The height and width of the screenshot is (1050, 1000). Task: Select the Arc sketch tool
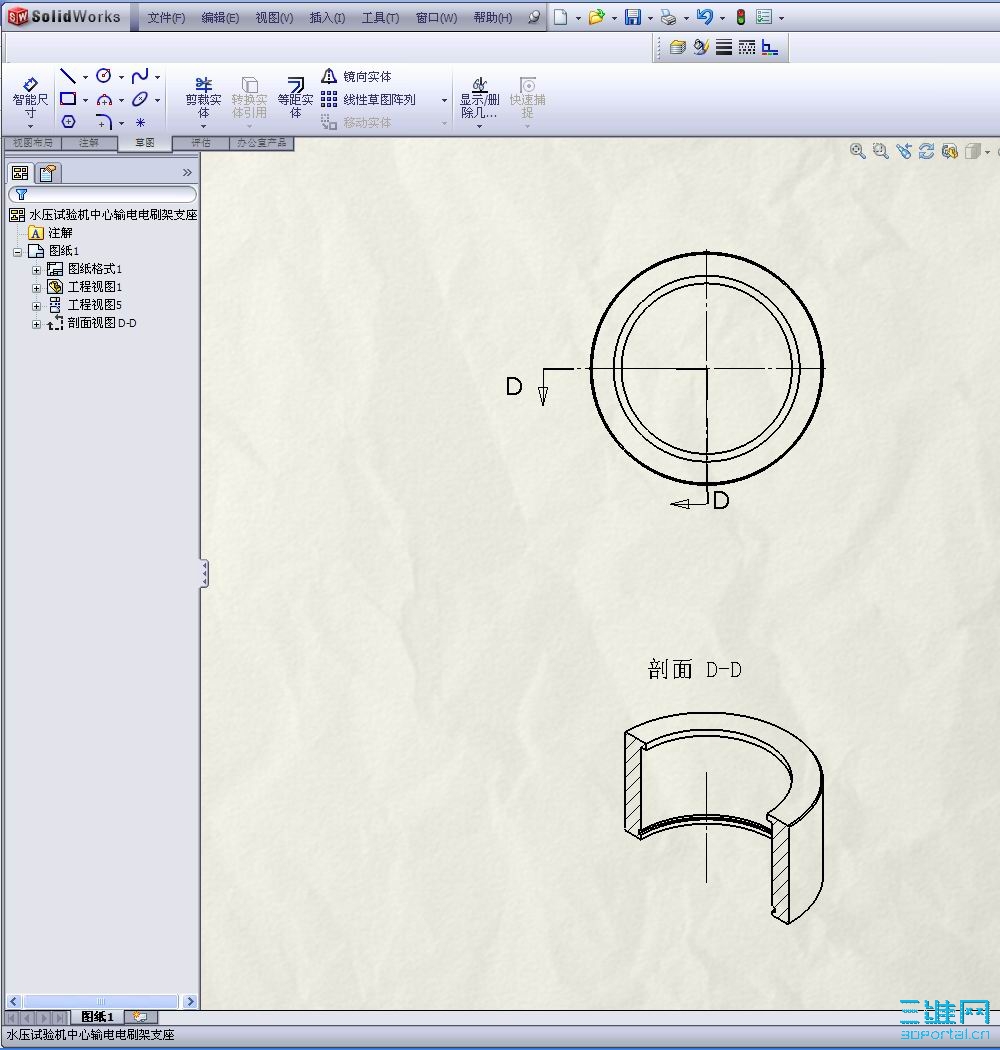[104, 100]
